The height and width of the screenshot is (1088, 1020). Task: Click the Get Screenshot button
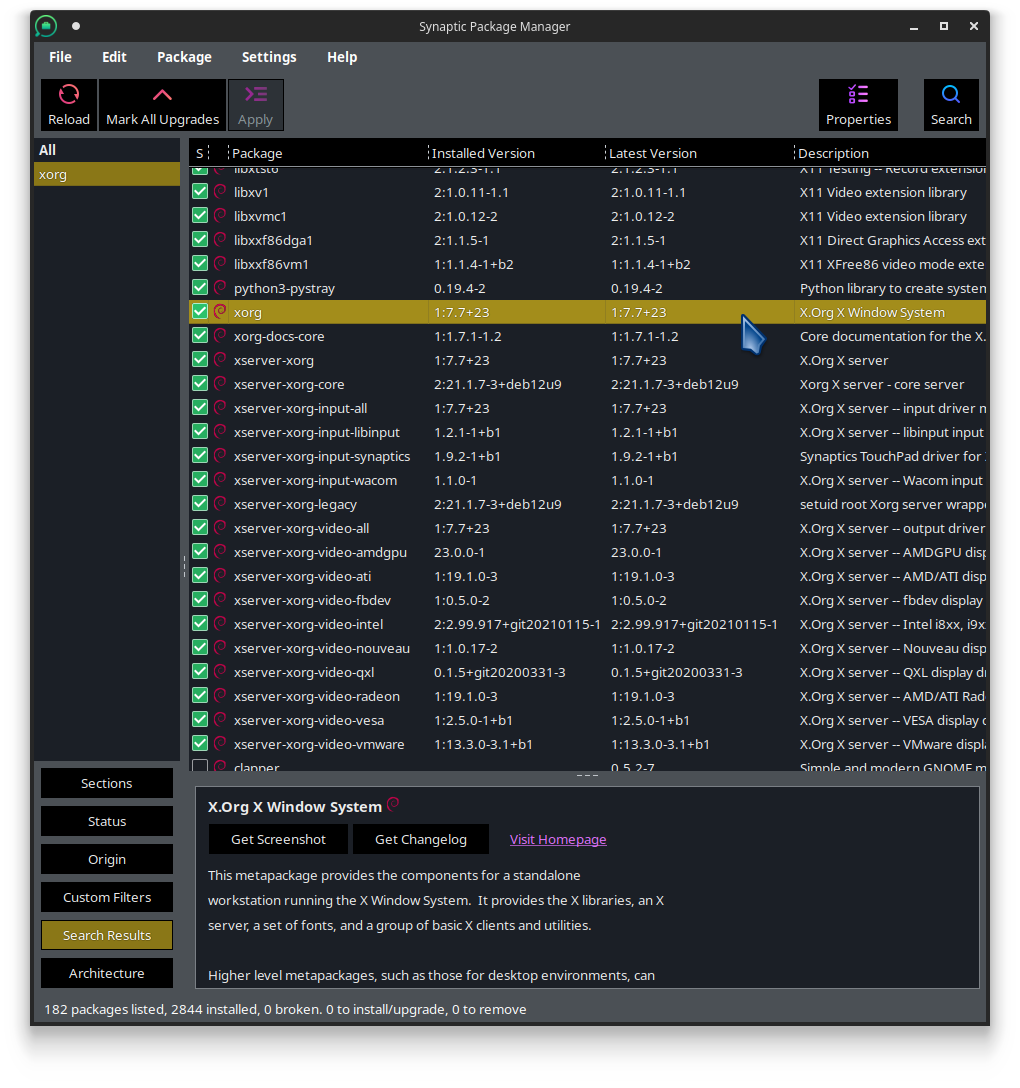[278, 840]
